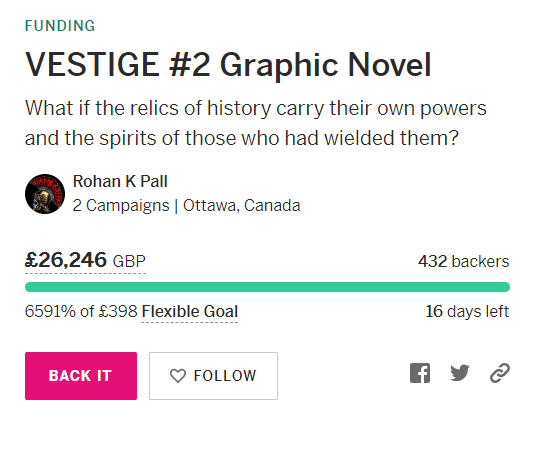Copy campaign link chain icon
Viewport: 534px width, 449px height.
[x=500, y=373]
